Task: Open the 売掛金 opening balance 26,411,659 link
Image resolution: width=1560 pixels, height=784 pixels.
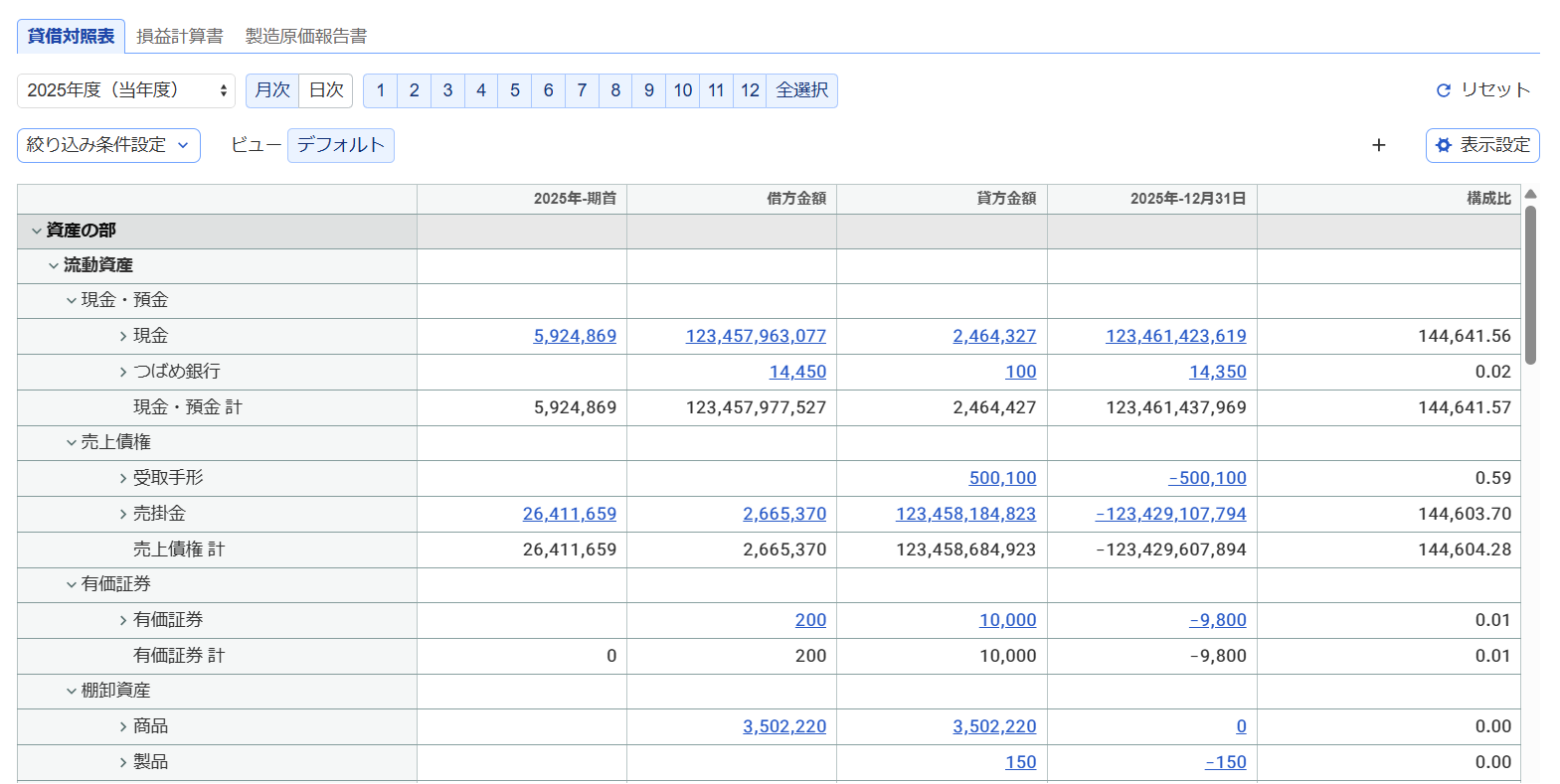Action: tap(570, 514)
